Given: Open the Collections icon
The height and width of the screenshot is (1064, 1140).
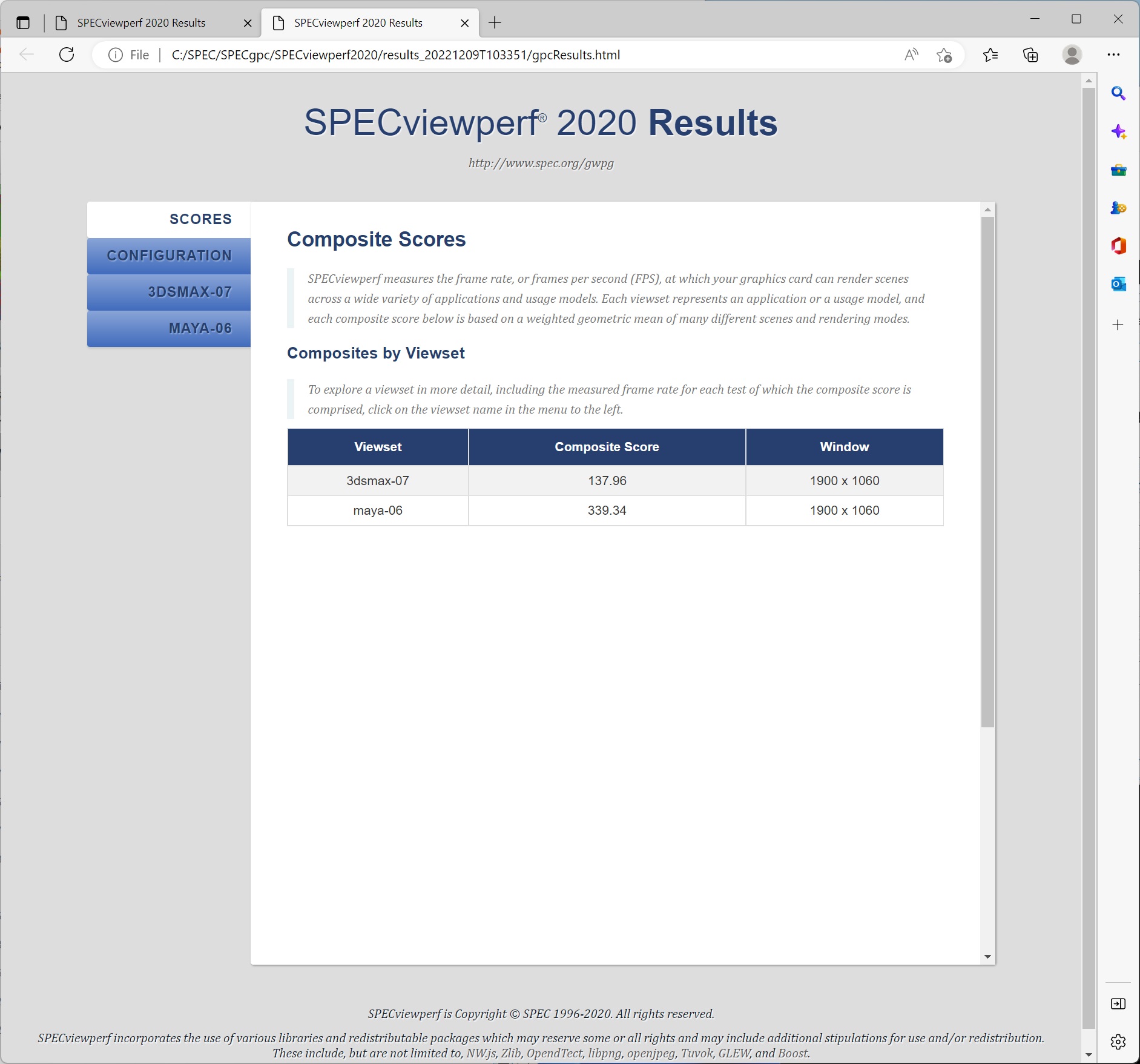Looking at the screenshot, I should coord(1030,55).
